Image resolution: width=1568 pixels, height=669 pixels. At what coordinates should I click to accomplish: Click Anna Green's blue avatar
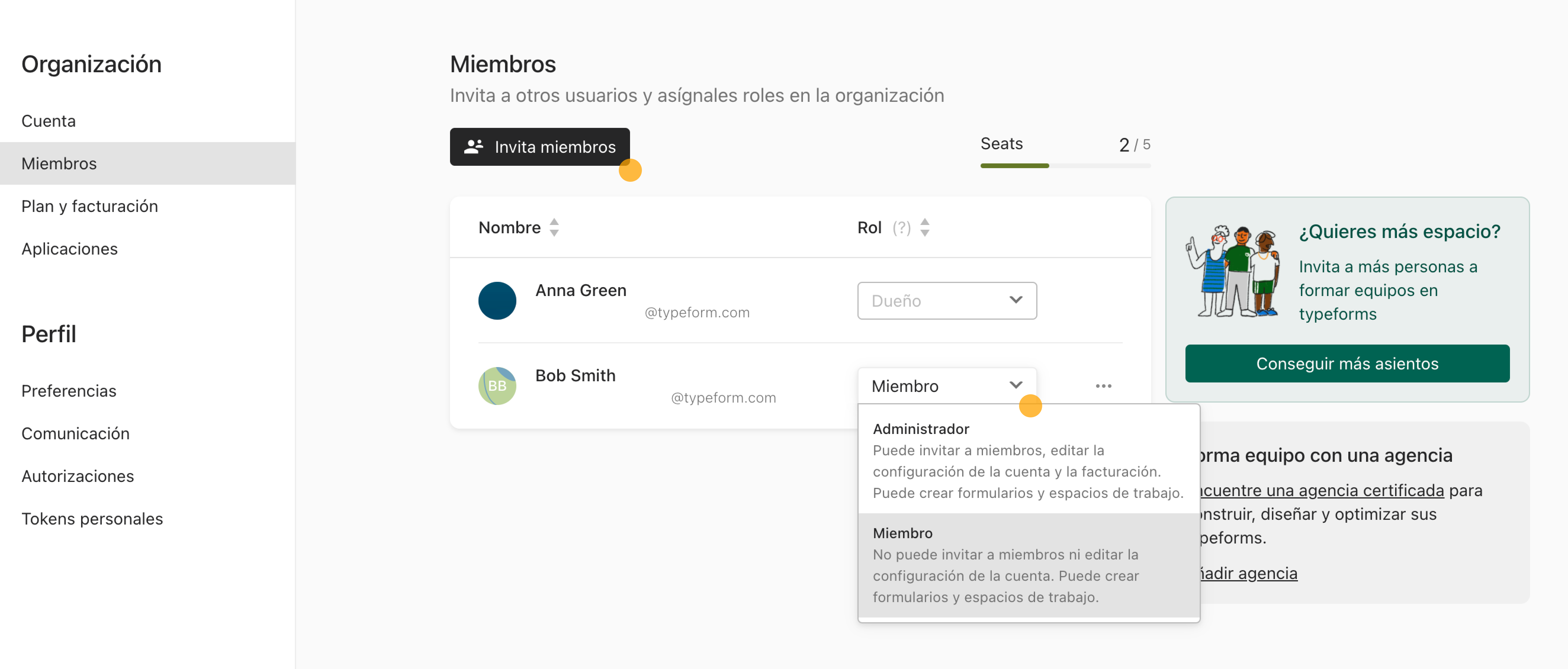497,300
